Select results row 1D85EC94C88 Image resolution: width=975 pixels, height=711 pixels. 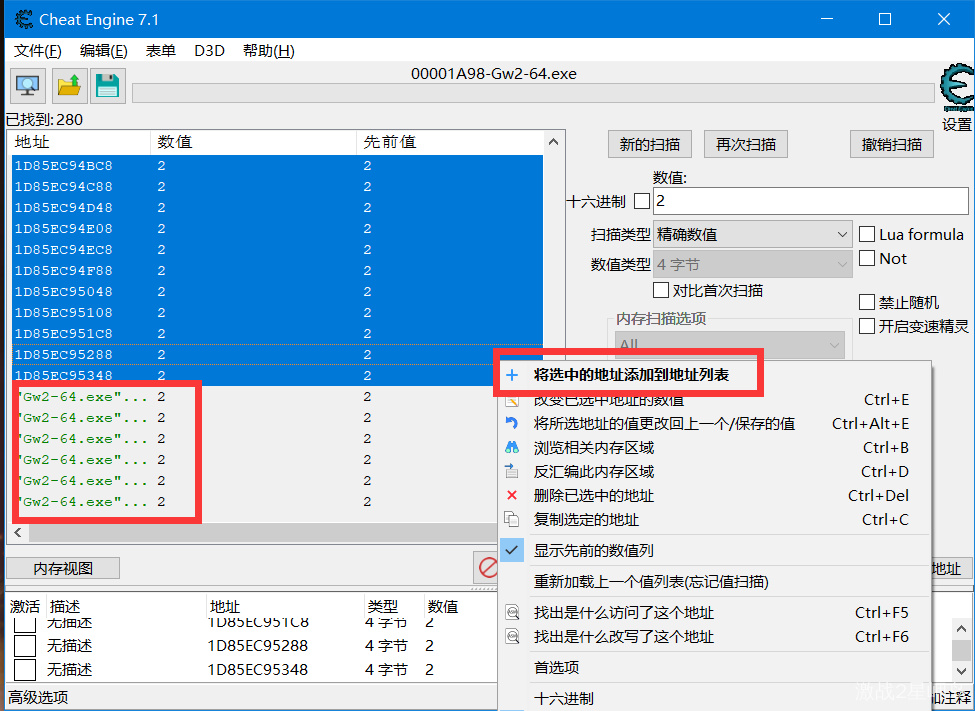tap(277, 187)
